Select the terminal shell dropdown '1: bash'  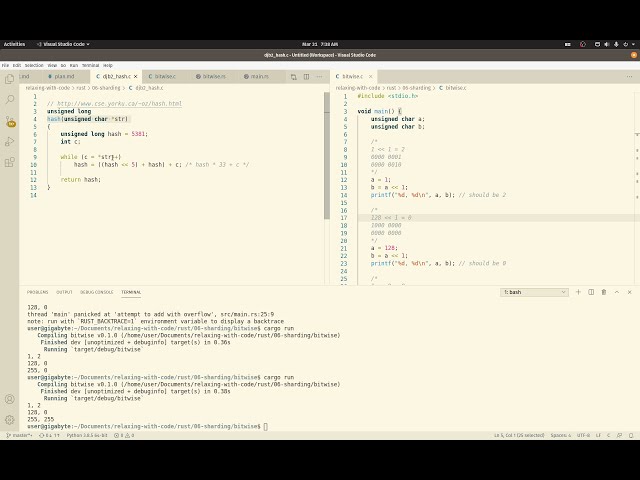[534, 292]
